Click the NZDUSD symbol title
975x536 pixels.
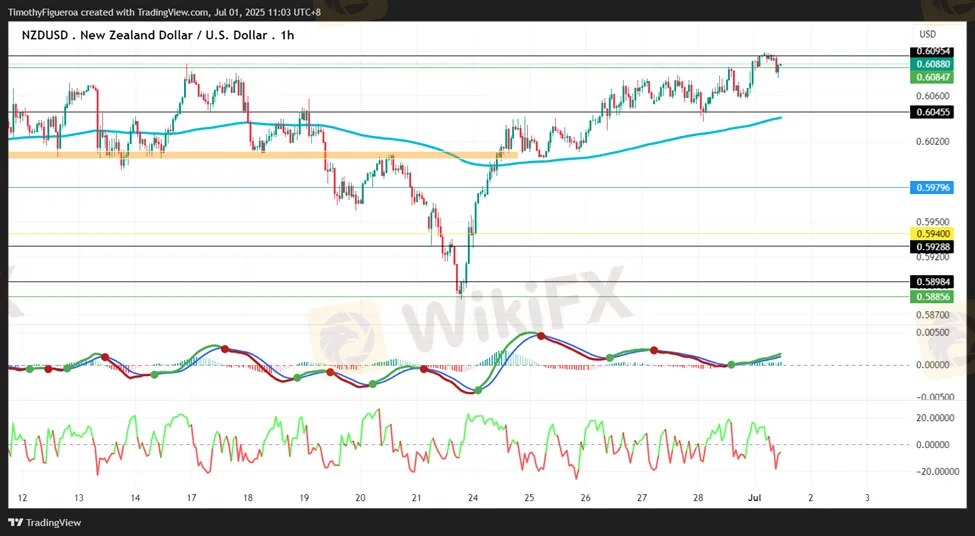pos(158,35)
